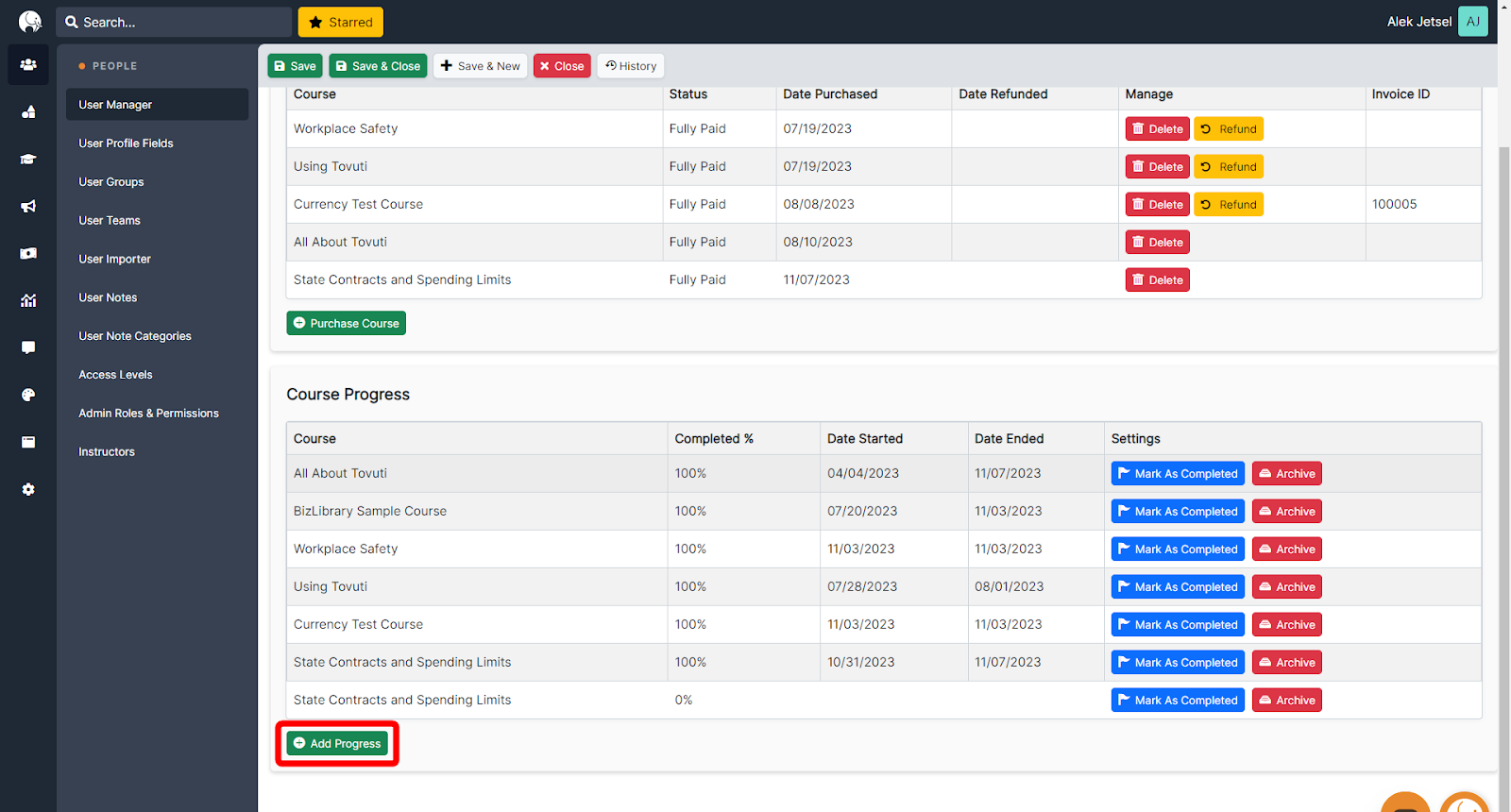Click the shapes icon in sidebar
1511x812 pixels.
[28, 112]
